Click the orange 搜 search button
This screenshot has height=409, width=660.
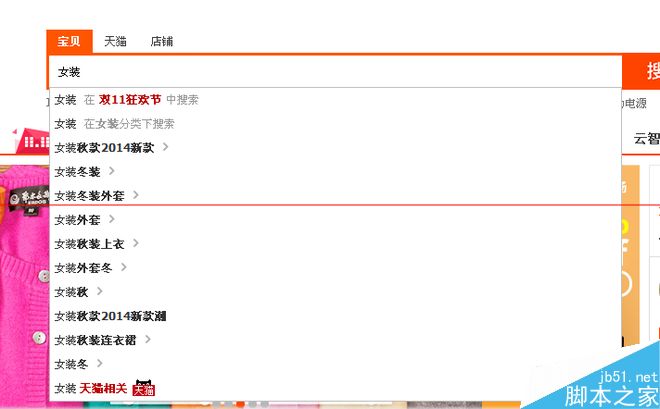pos(641,71)
